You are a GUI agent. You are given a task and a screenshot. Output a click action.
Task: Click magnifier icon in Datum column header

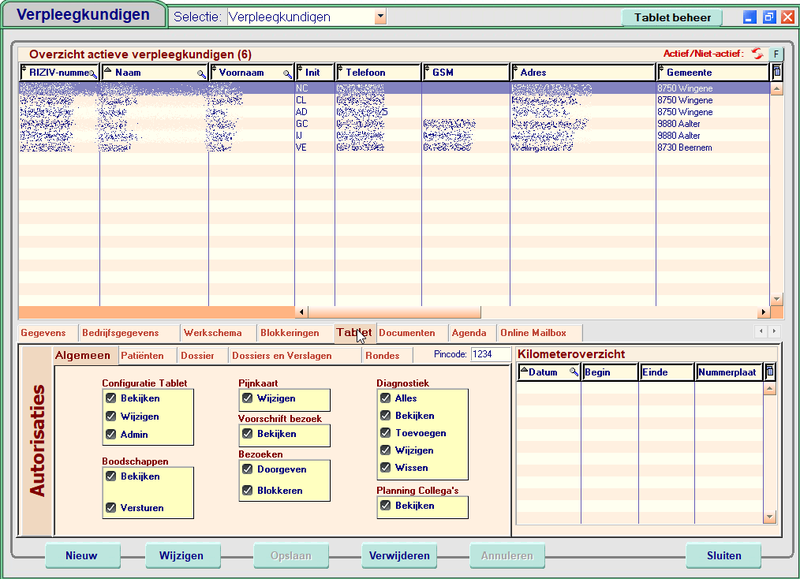point(574,373)
